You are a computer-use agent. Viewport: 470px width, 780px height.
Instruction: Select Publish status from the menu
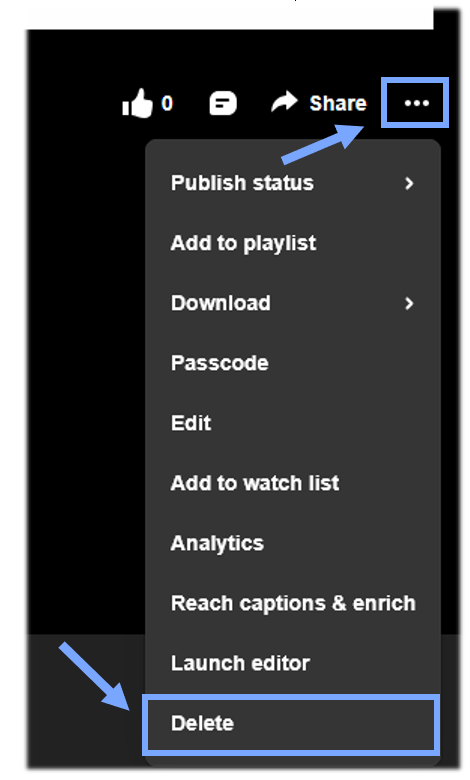pos(292,183)
